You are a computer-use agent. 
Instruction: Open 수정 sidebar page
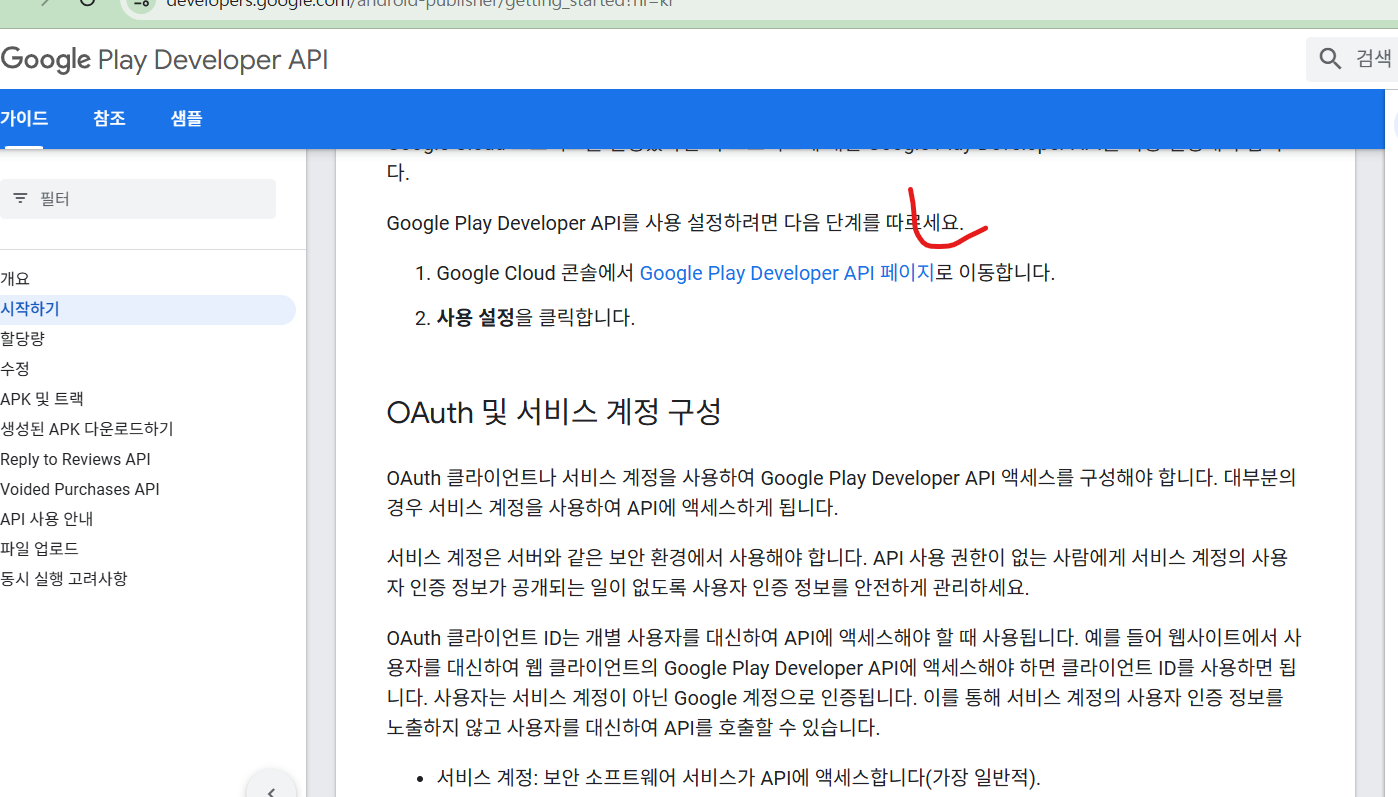(x=15, y=369)
